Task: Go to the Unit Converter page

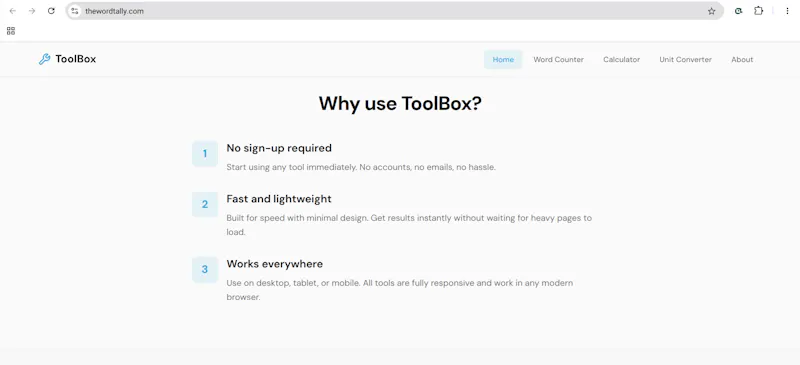Action: [685, 59]
